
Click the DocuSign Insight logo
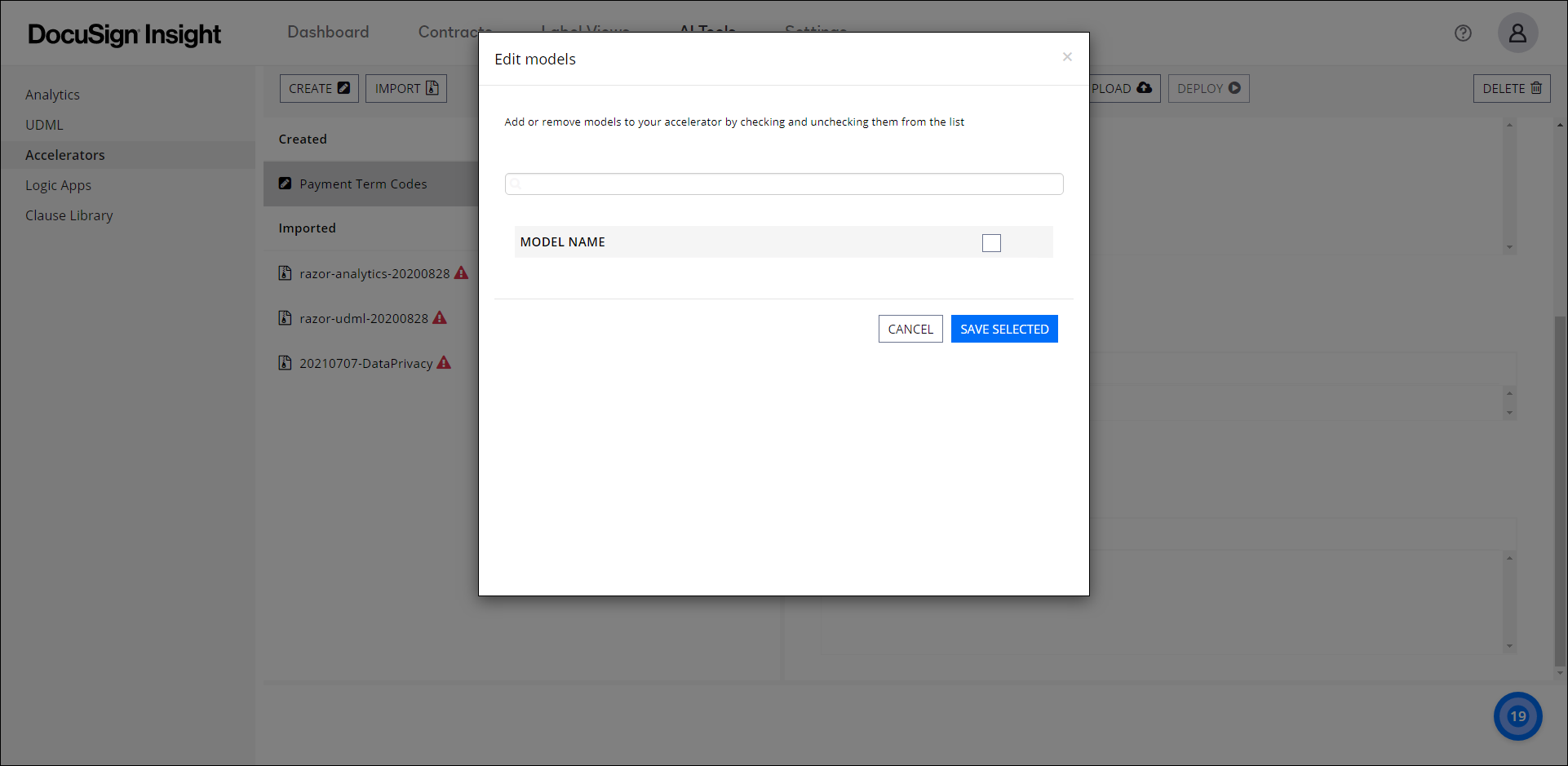click(124, 34)
